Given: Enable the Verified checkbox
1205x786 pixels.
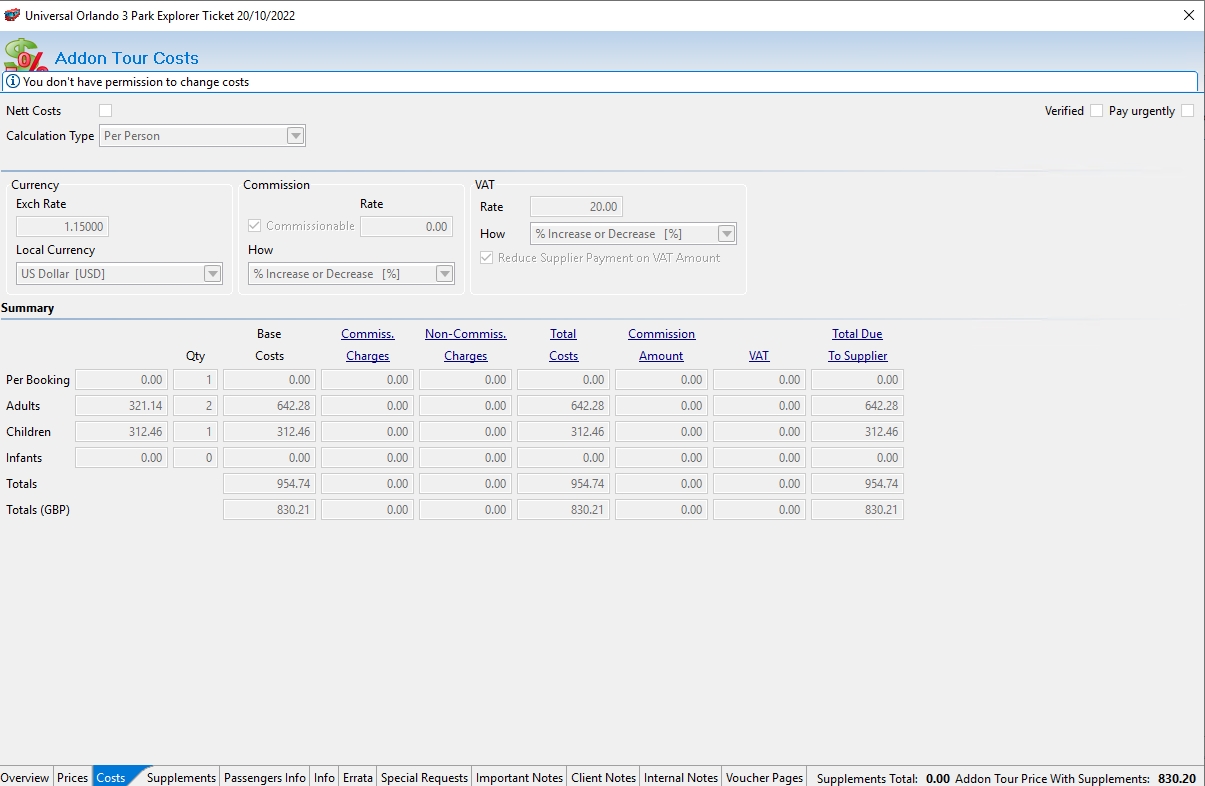Looking at the screenshot, I should (1096, 111).
